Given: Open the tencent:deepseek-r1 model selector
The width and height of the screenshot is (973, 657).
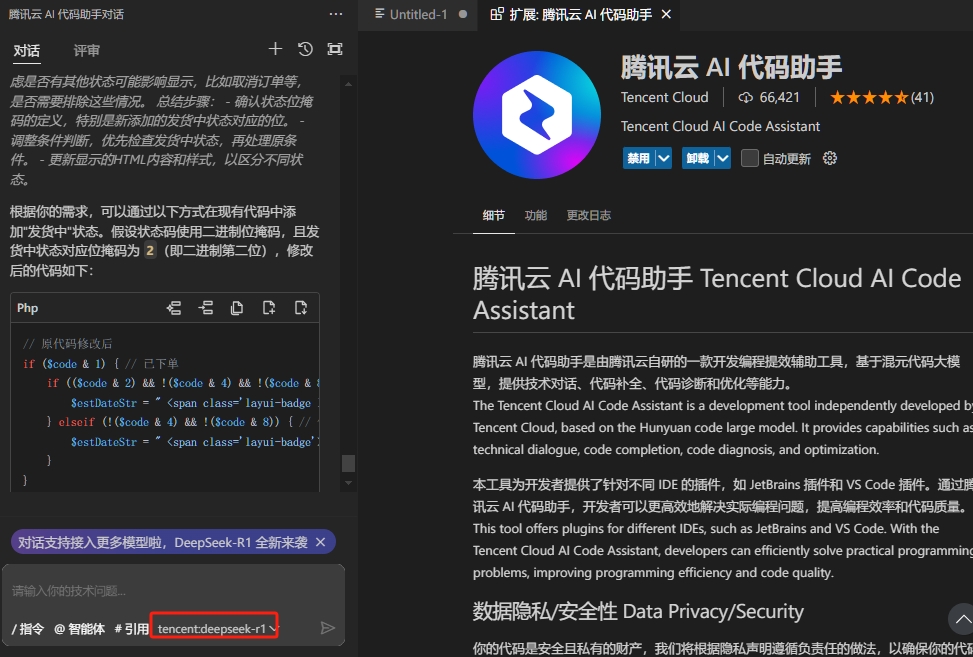Looking at the screenshot, I should pyautogui.click(x=215, y=628).
